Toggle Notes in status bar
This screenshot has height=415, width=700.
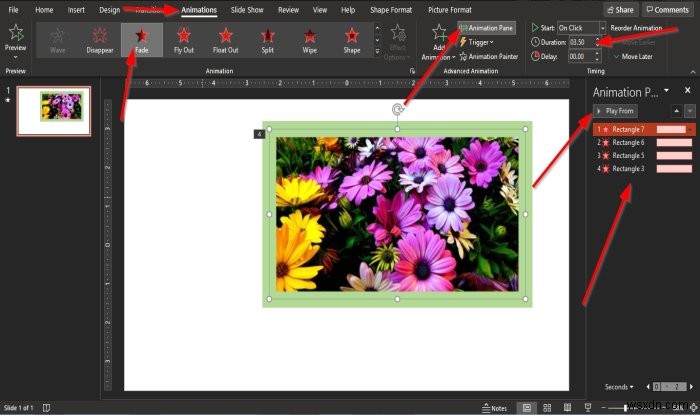(x=495, y=408)
